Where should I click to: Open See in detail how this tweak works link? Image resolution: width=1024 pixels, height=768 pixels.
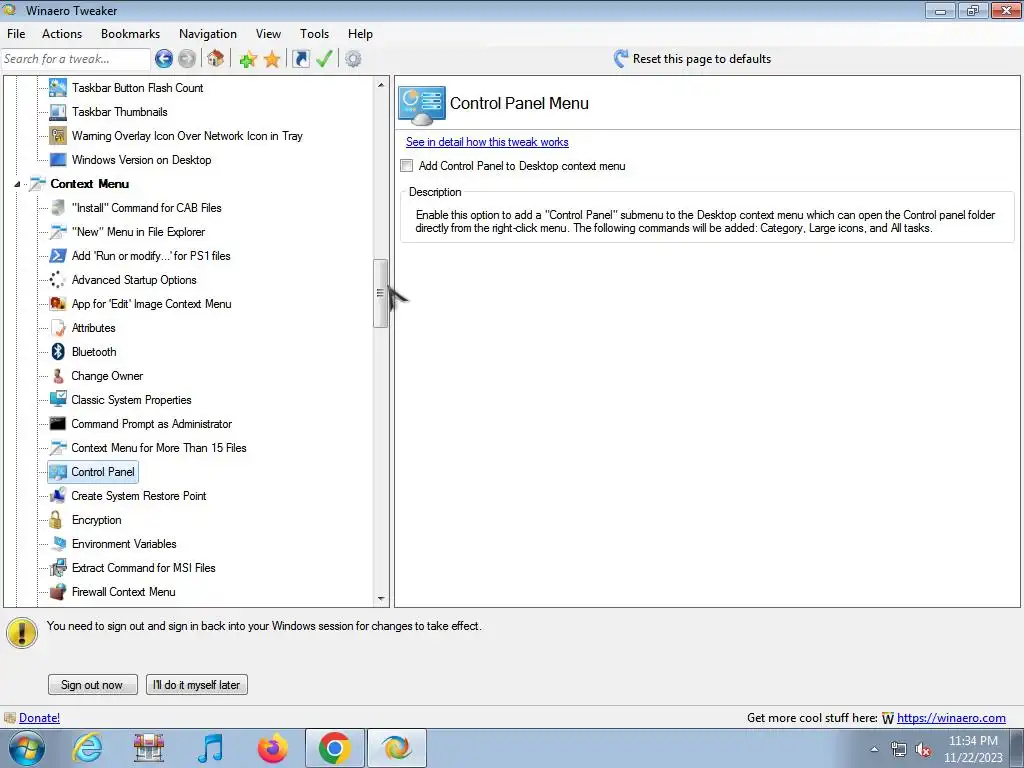(x=487, y=142)
